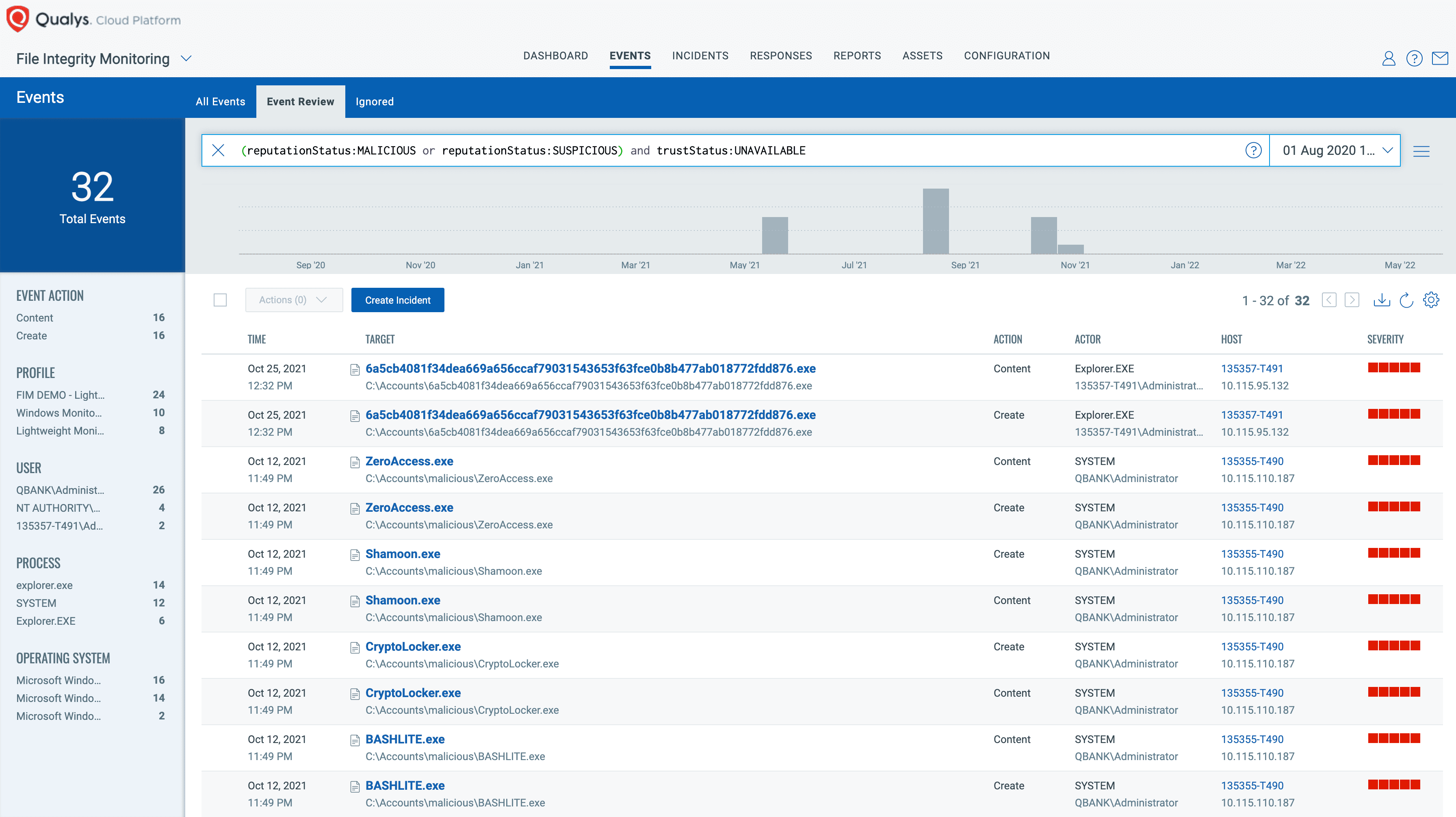Image resolution: width=1456 pixels, height=817 pixels.
Task: Open the Responses menu
Action: 781,55
